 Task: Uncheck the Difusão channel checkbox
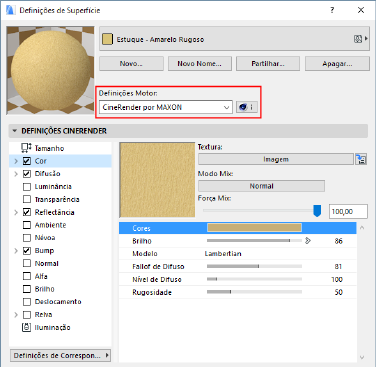[x=27, y=174]
